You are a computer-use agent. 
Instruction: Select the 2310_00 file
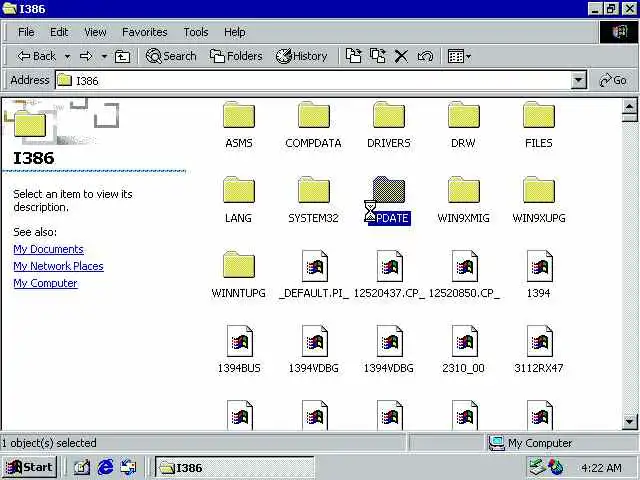coord(464,350)
